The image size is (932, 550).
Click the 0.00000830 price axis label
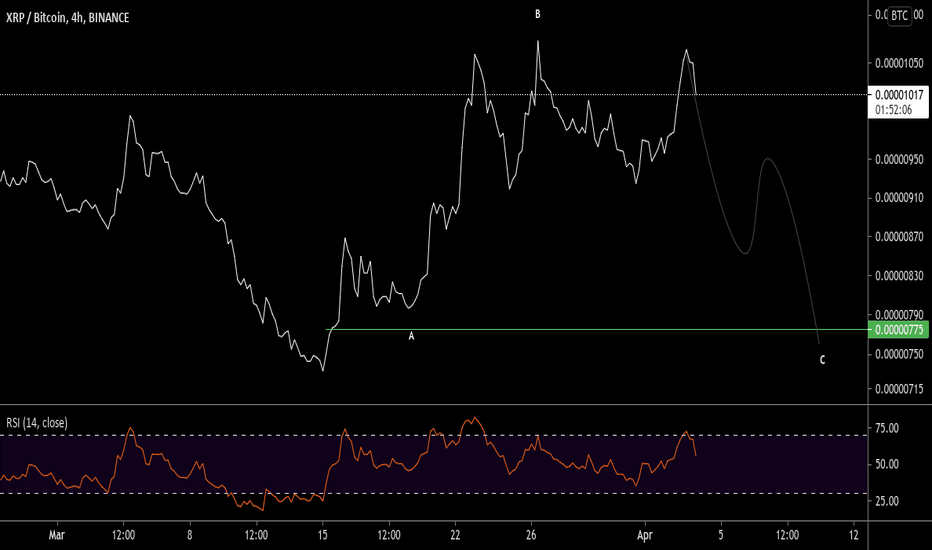(899, 275)
